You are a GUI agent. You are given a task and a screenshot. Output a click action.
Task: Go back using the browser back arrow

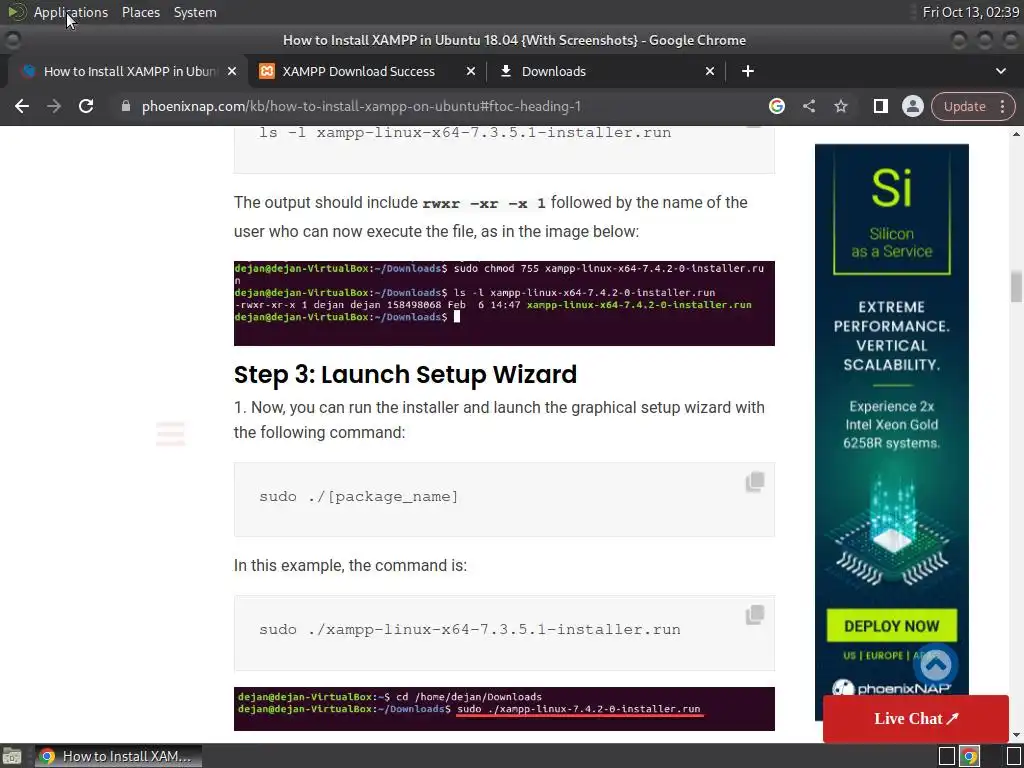click(x=22, y=106)
